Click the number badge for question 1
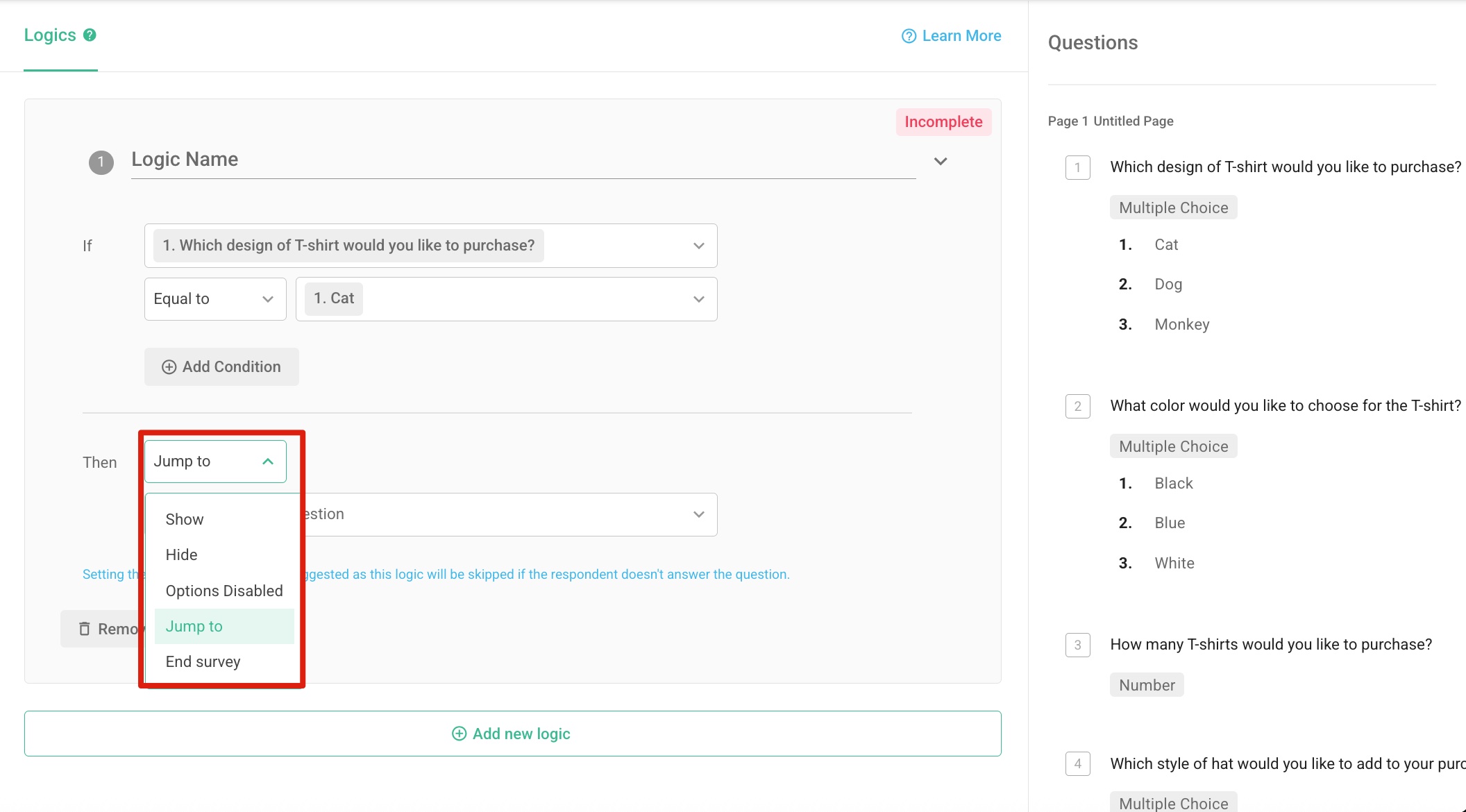 pos(1077,168)
